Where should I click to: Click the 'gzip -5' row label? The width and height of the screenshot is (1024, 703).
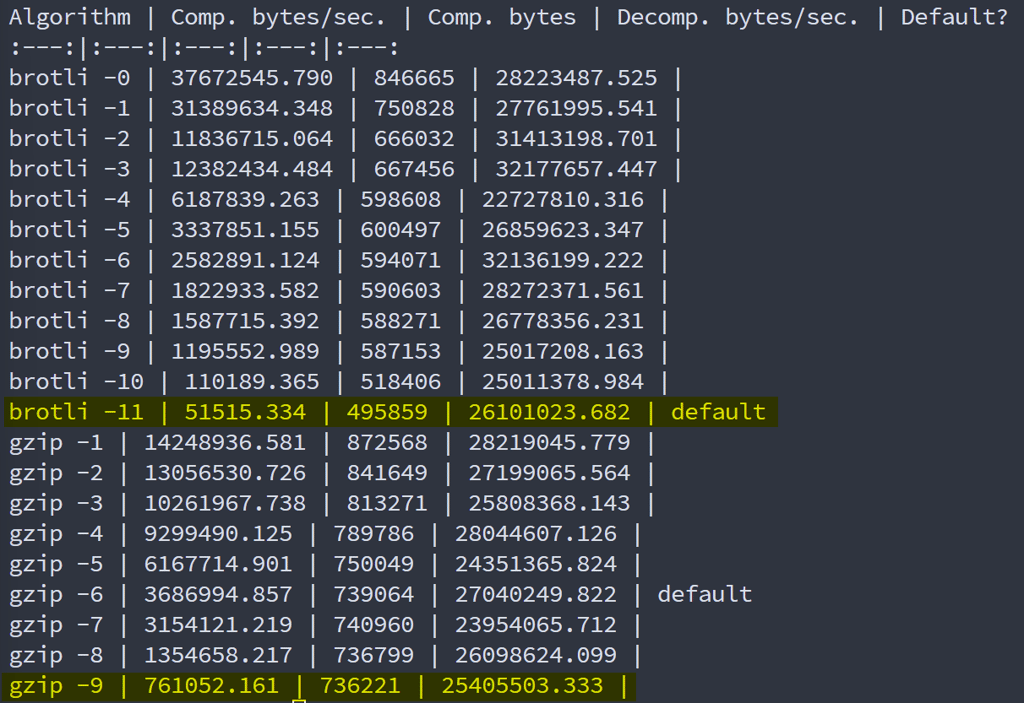click(x=56, y=564)
